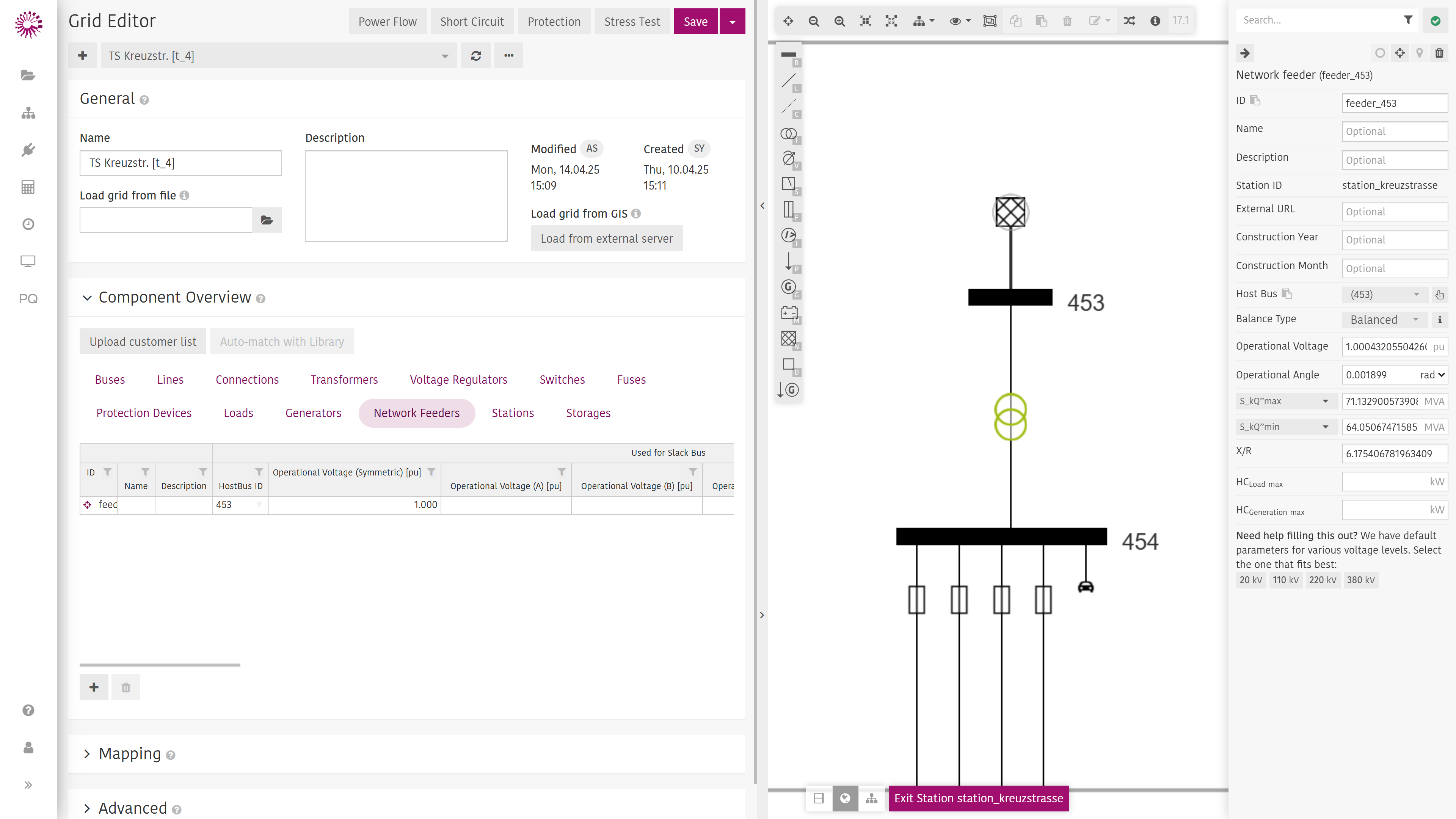Click the trash icon in feeder panel
The width and height of the screenshot is (1456, 819).
1439,53
